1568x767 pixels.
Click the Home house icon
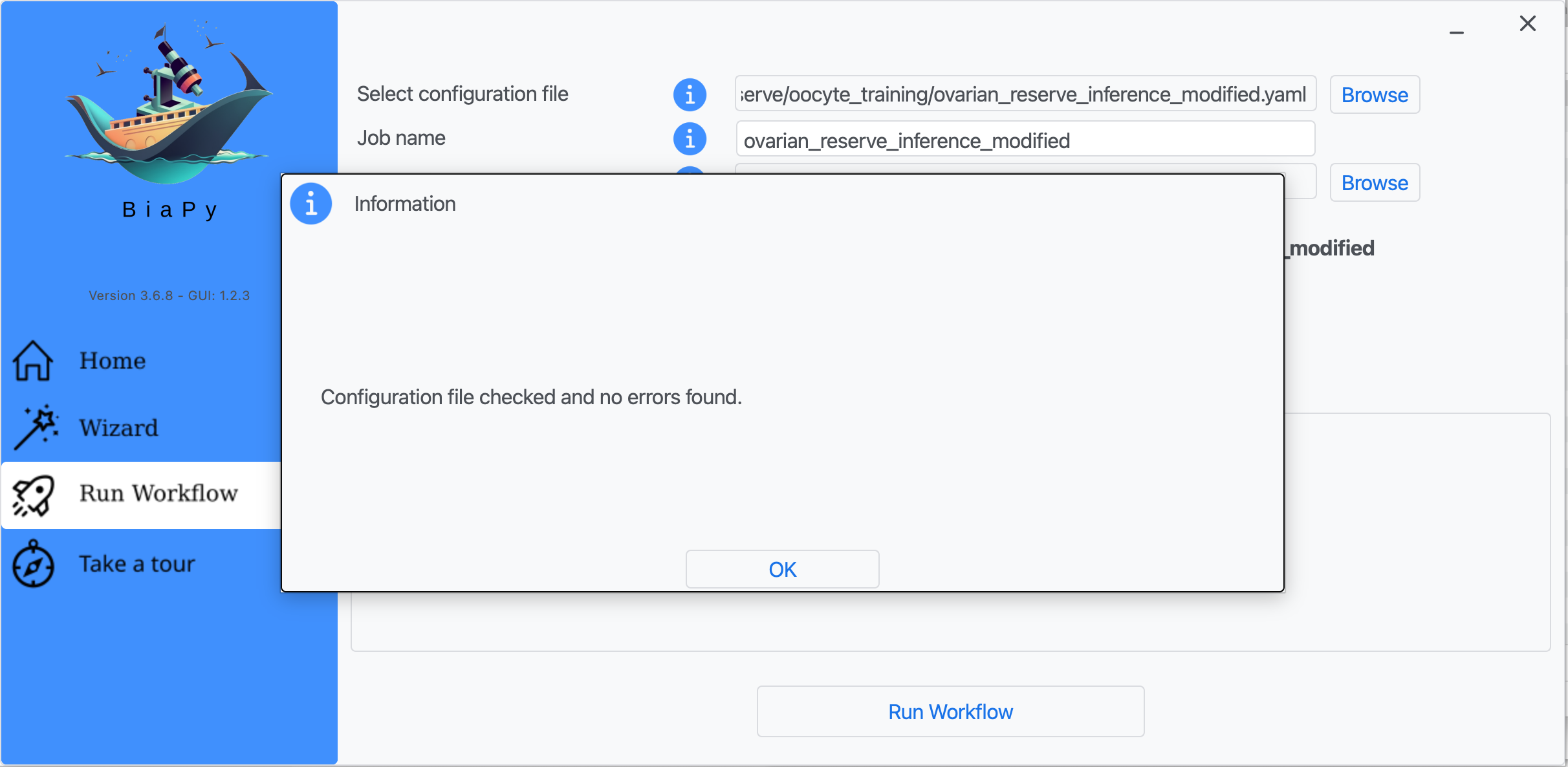32,361
